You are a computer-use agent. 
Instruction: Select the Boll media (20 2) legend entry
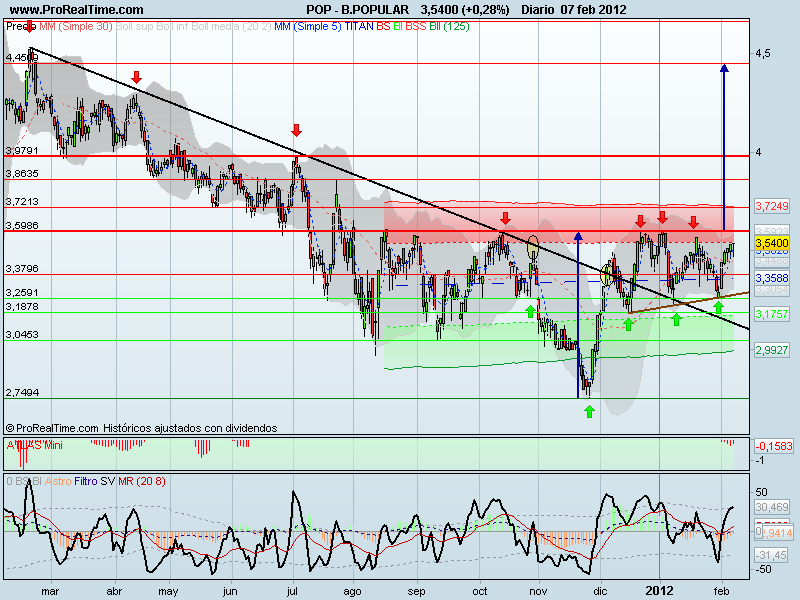pos(232,26)
